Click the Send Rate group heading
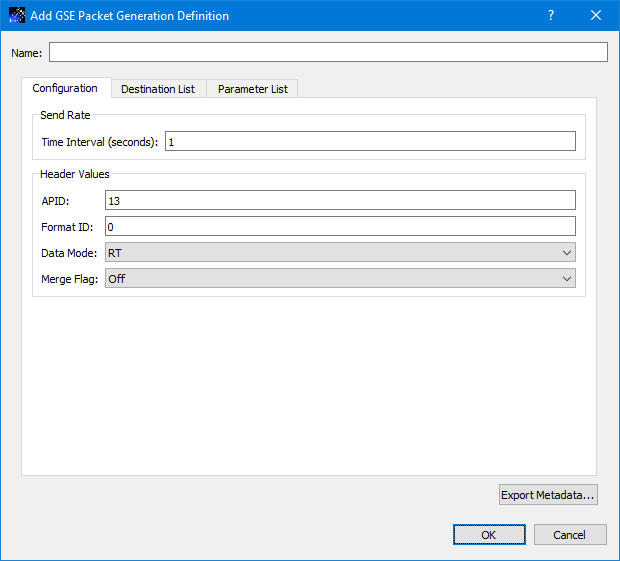This screenshot has height=561, width=620. [65, 116]
